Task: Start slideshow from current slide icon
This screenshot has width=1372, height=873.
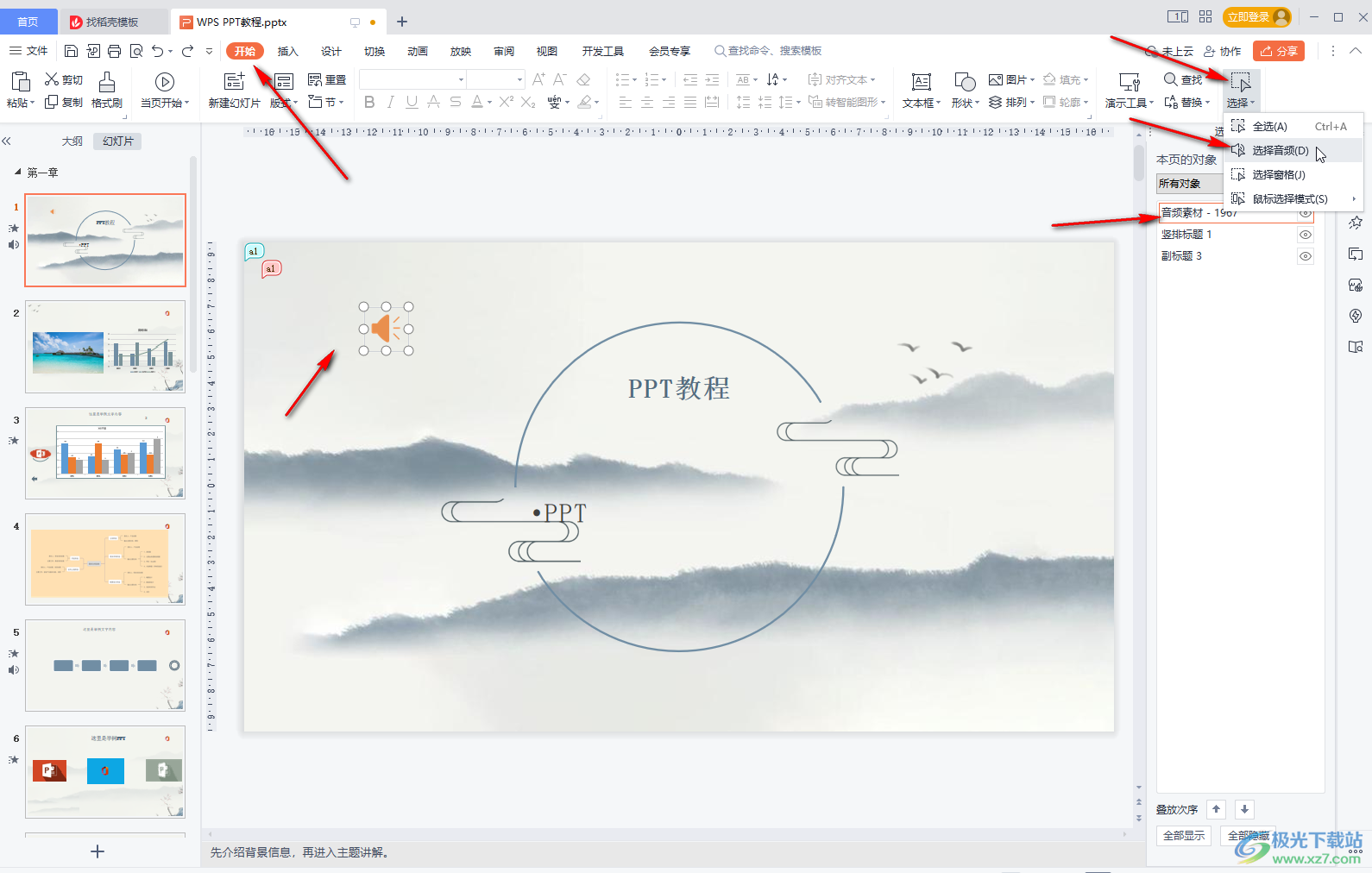Action: tap(165, 82)
